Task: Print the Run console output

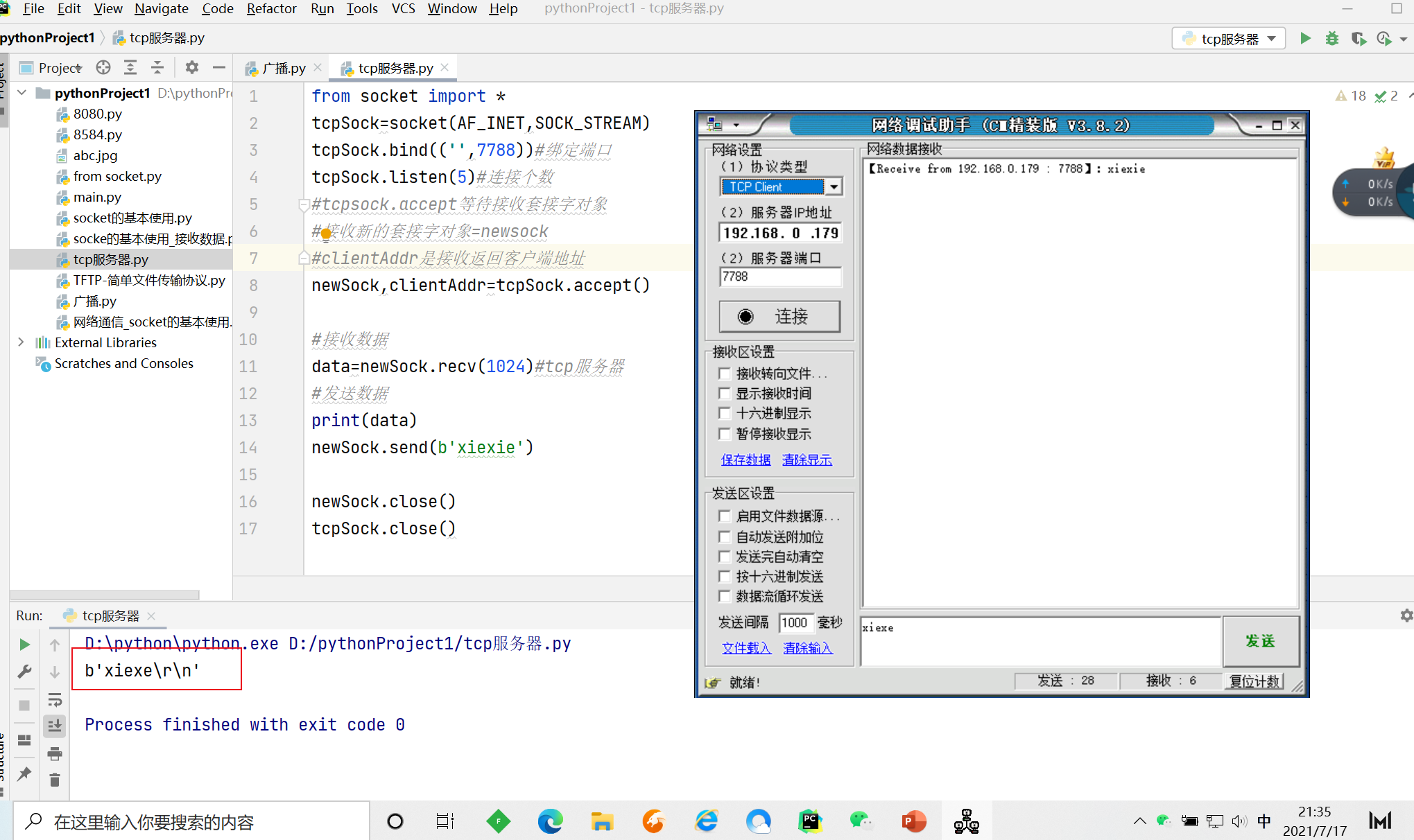Action: (x=55, y=753)
